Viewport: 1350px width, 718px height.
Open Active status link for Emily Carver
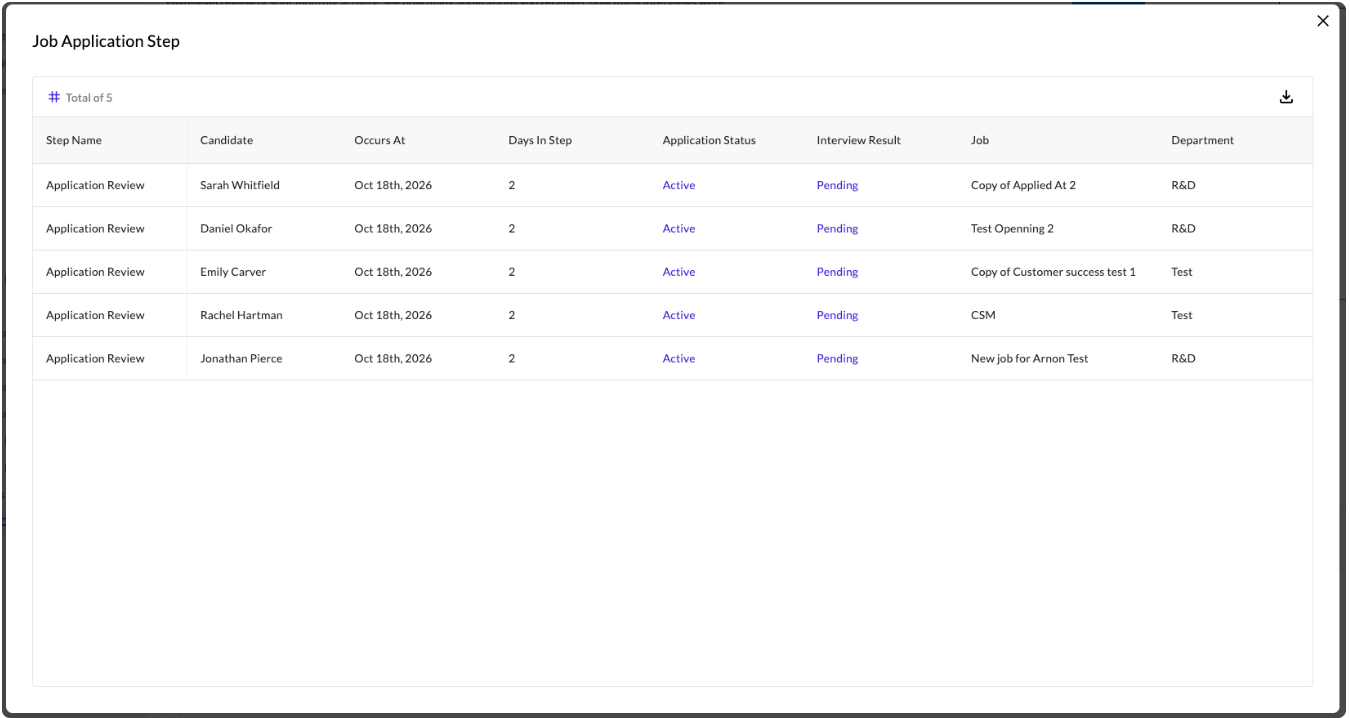(678, 272)
